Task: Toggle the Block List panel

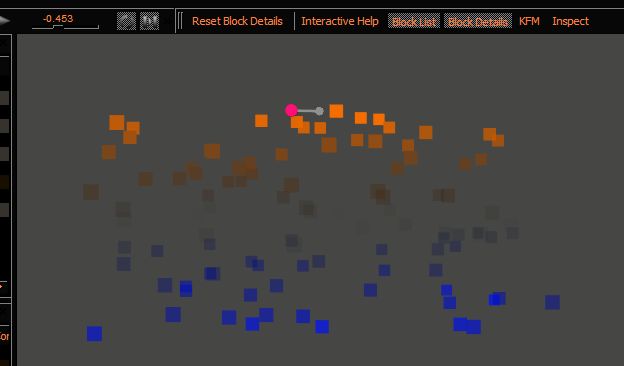Action: click(x=414, y=21)
